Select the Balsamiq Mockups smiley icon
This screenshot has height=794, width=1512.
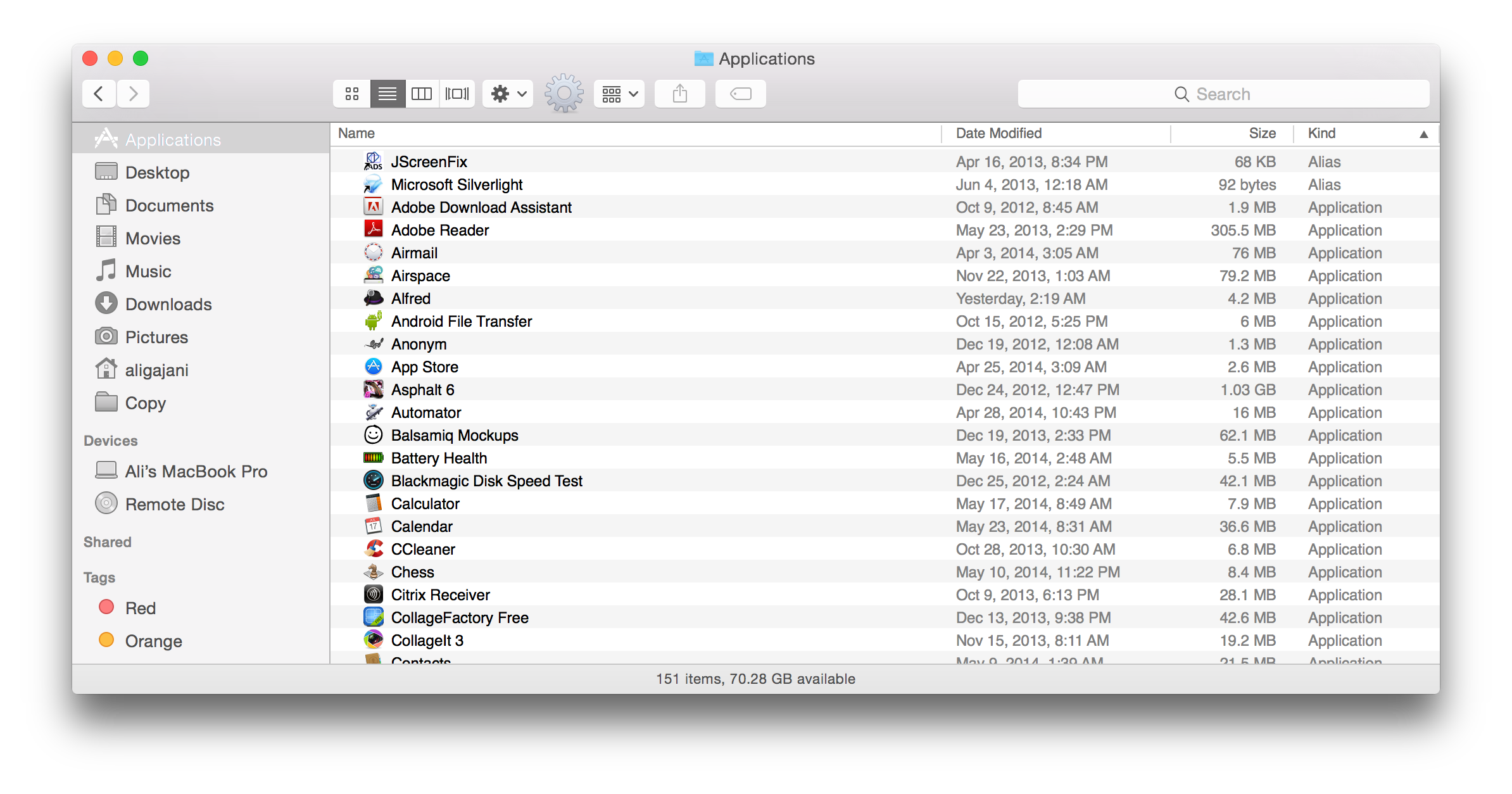(x=374, y=435)
